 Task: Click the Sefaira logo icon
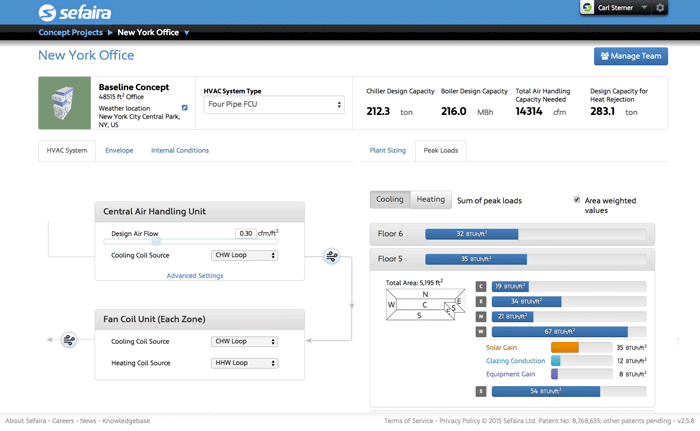[48, 13]
